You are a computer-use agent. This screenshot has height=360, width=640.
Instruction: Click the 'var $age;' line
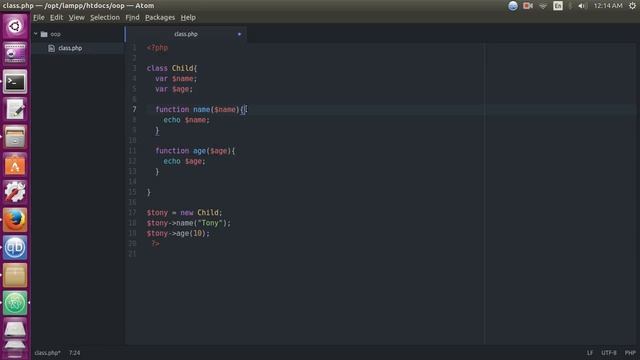point(174,89)
